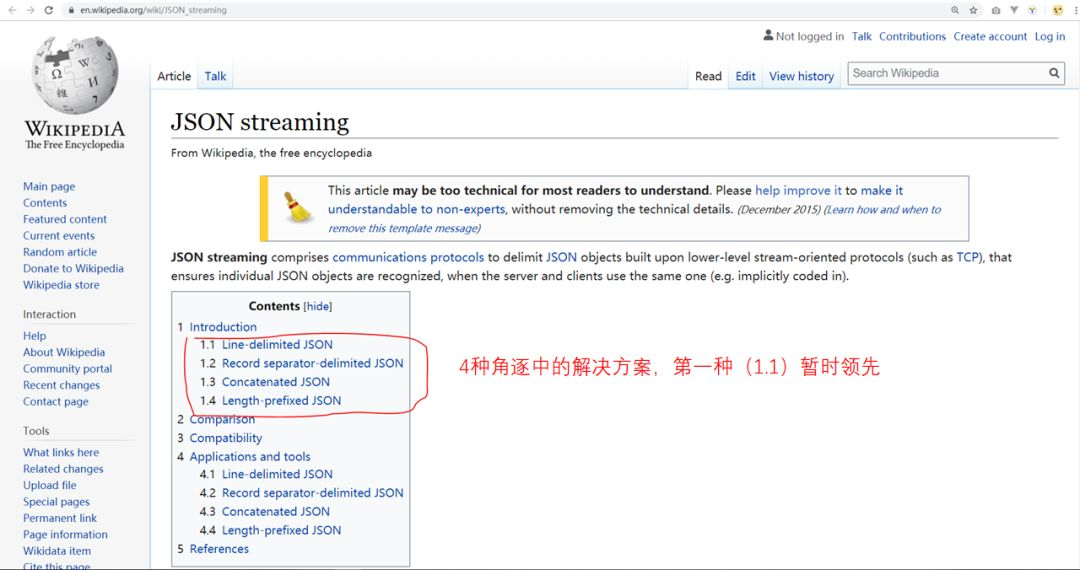The width and height of the screenshot is (1080, 570).
Task: Click Donate to Wikipedia
Action: click(73, 269)
